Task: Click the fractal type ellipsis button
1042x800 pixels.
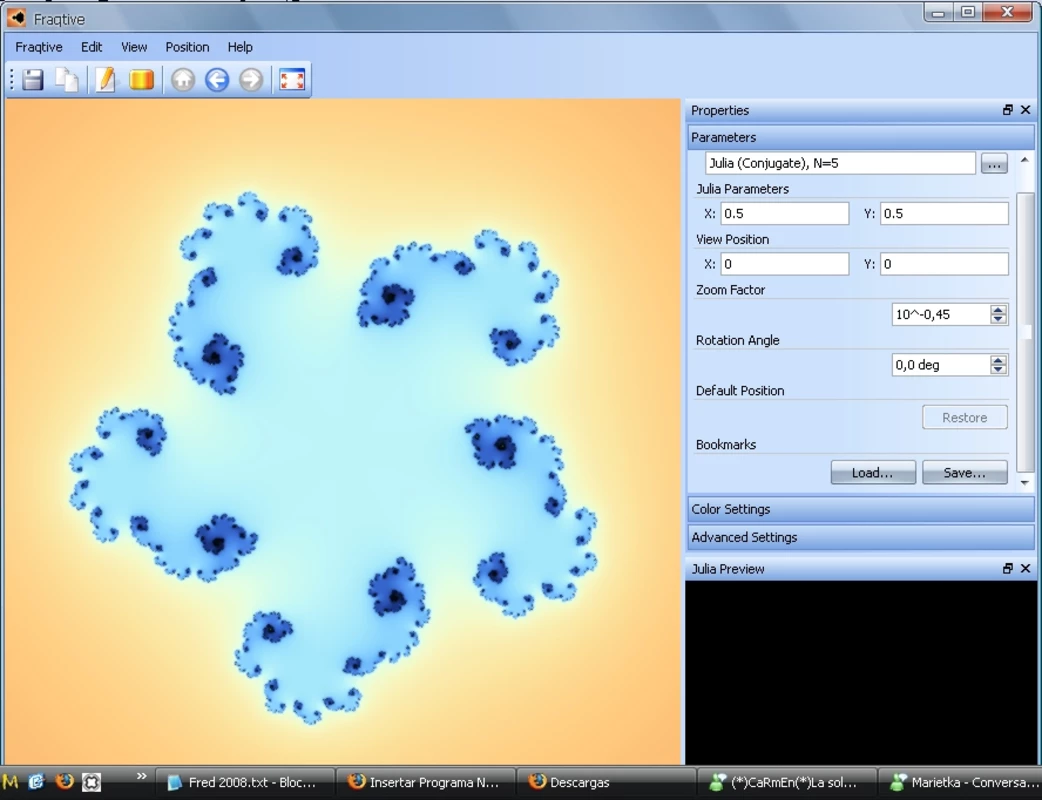Action: pos(994,163)
